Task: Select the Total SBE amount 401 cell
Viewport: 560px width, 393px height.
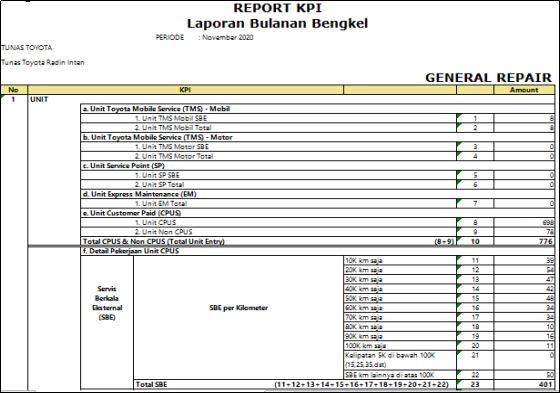Action: [524, 384]
